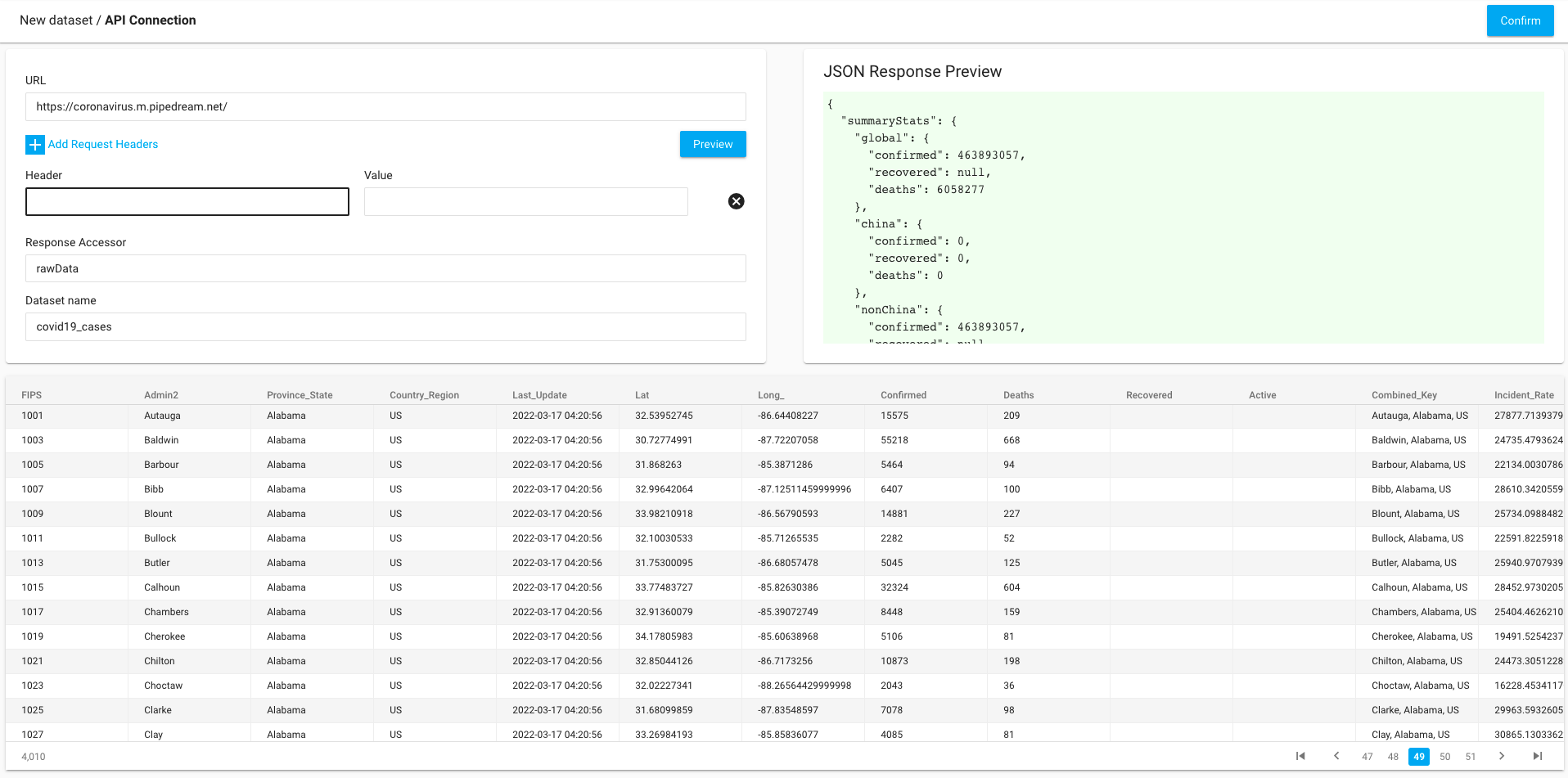Jump to the first page of results
Image resolution: width=1568 pixels, height=778 pixels.
coord(1301,757)
